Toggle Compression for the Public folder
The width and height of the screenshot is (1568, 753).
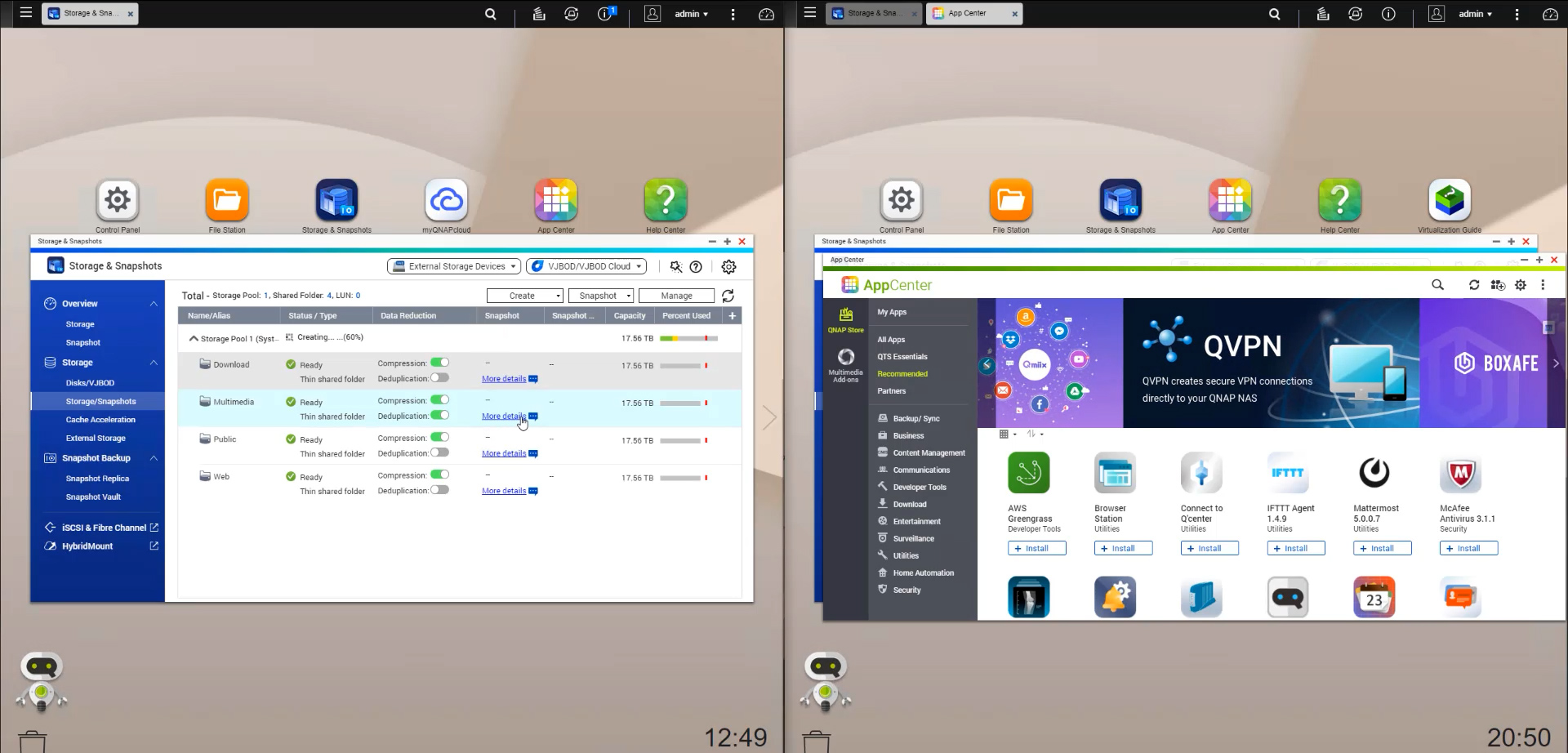pos(440,438)
